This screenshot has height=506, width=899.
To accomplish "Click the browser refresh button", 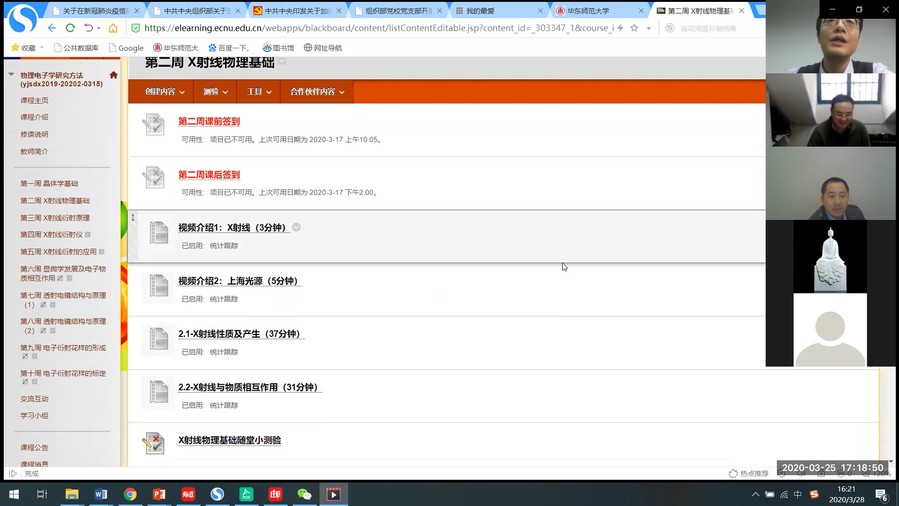I will click(70, 28).
